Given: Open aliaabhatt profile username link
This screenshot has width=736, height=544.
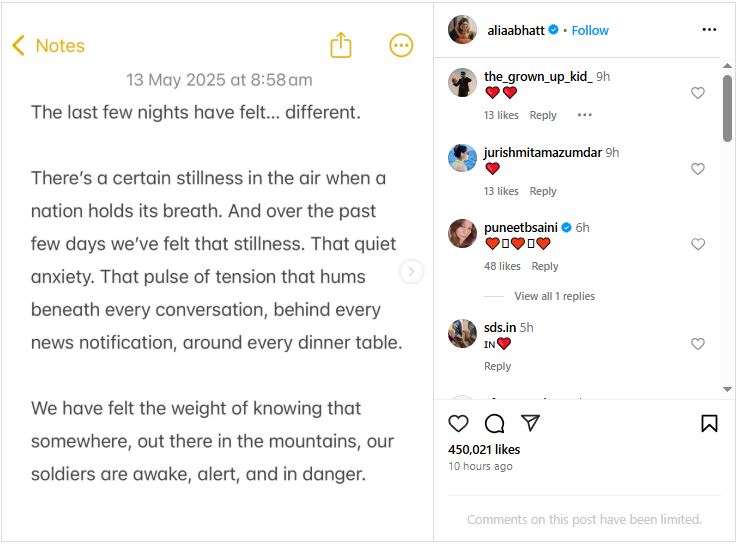Looking at the screenshot, I should click(516, 31).
